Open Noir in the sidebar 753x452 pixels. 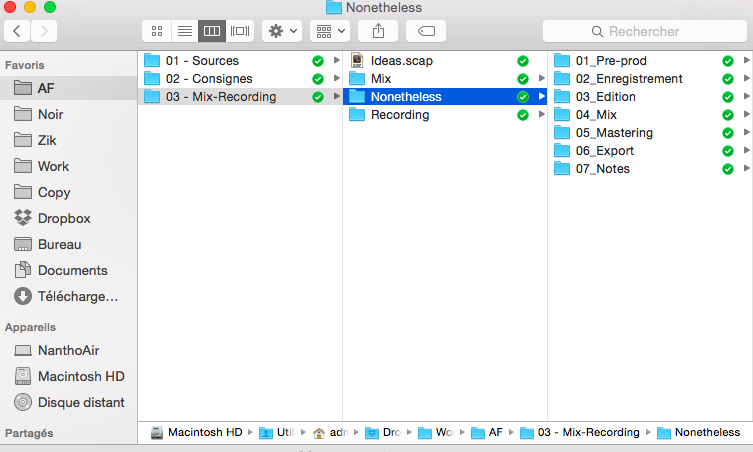click(x=69, y=114)
